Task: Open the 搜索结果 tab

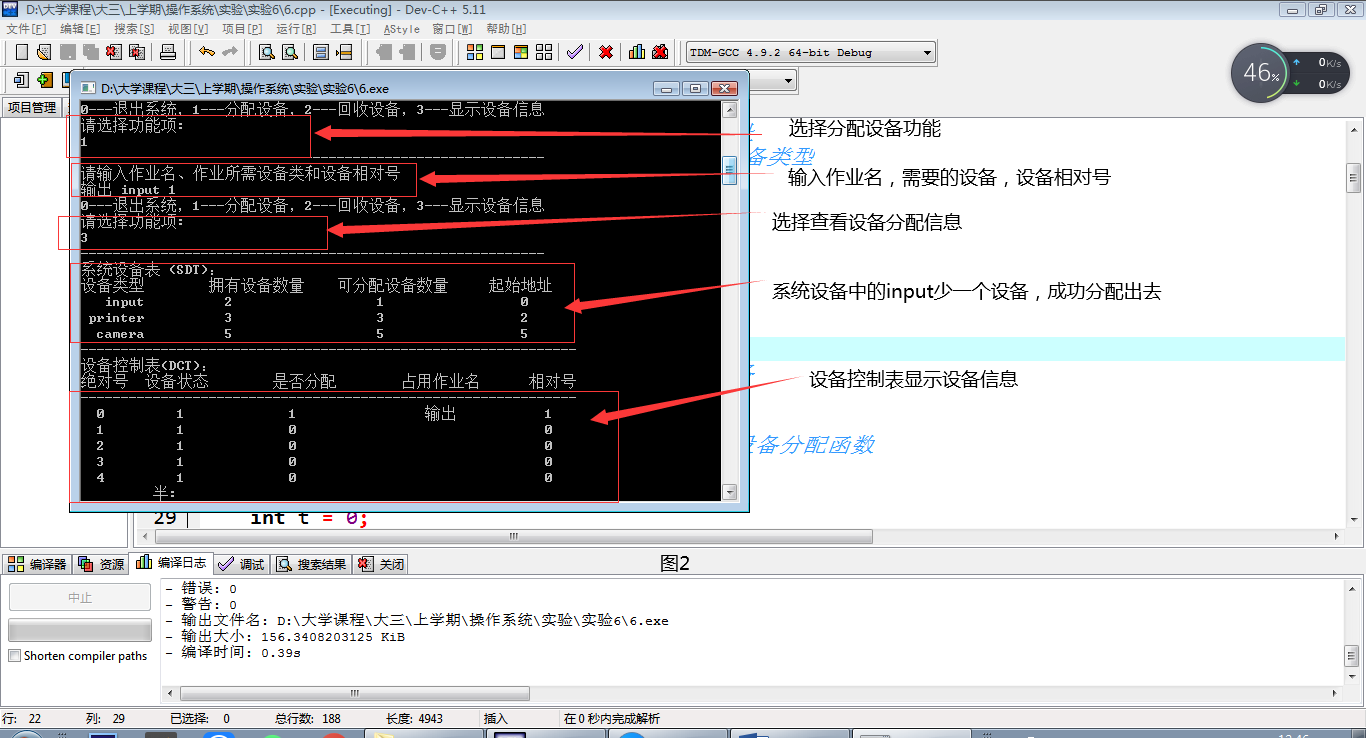Action: pos(311,564)
